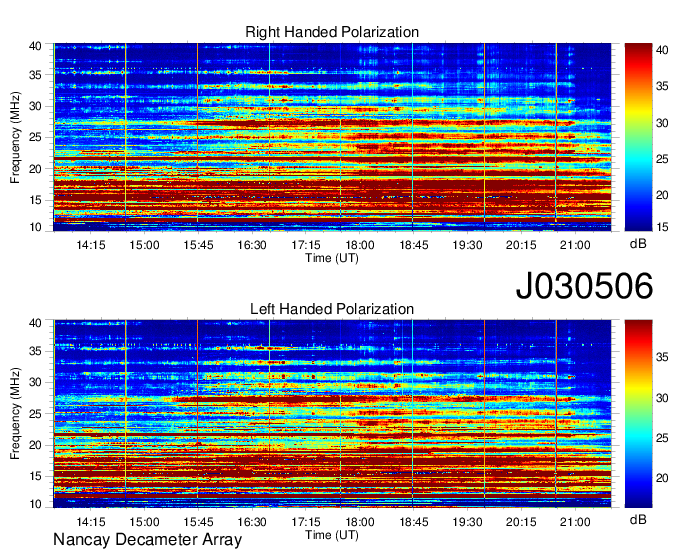Image resolution: width=680 pixels, height=552 pixels.
Task: Click 15 MHz frequency tick, Left Handed plot
Action: tap(35, 476)
